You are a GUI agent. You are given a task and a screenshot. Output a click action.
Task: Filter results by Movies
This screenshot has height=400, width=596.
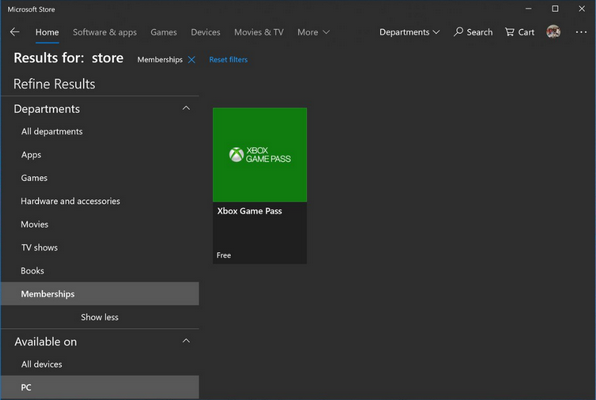[100, 224]
